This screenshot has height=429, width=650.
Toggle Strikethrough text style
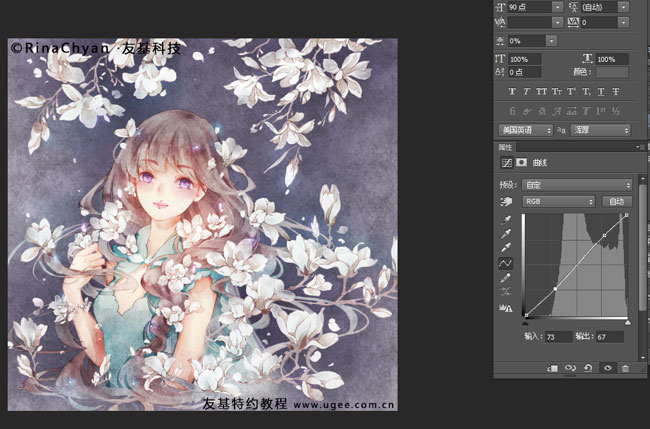pos(616,92)
